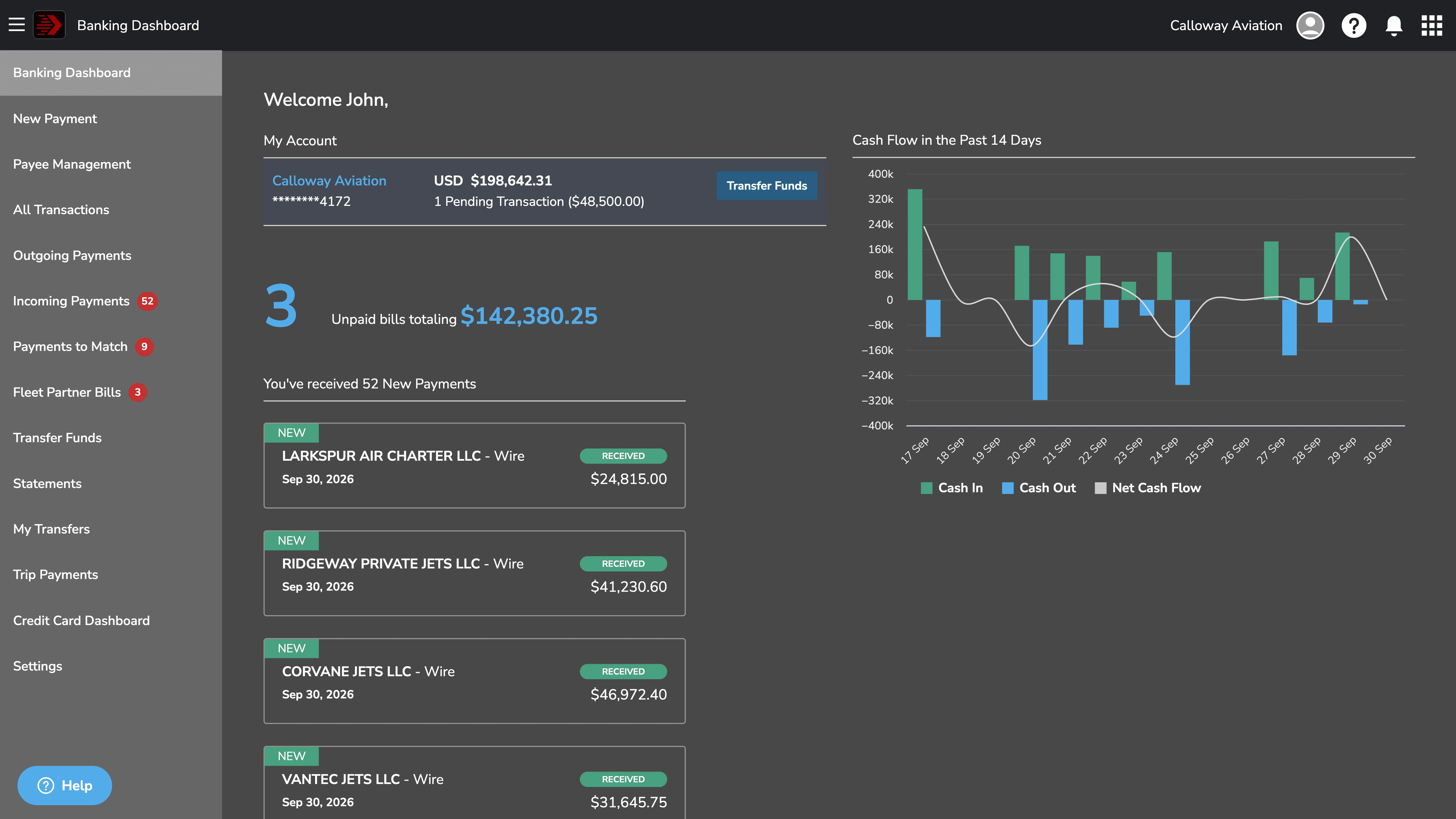Open the help question mark icon
The image size is (1456, 819).
pos(1354,25)
